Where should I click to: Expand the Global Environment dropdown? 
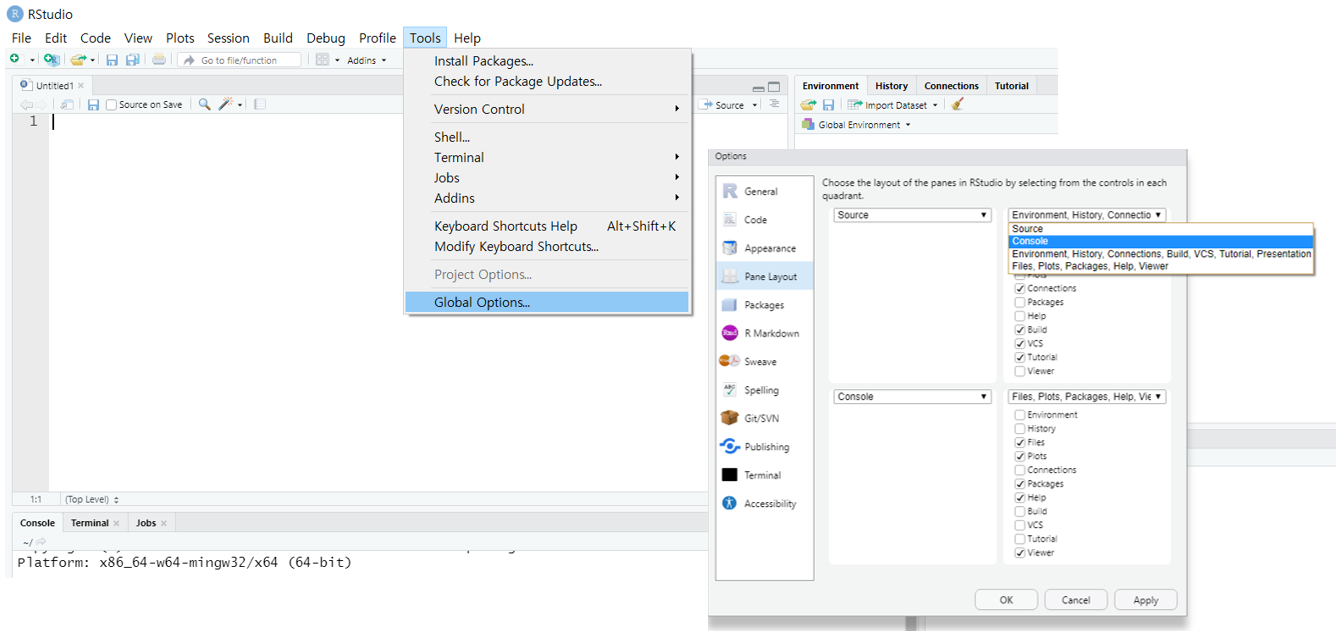pos(857,125)
